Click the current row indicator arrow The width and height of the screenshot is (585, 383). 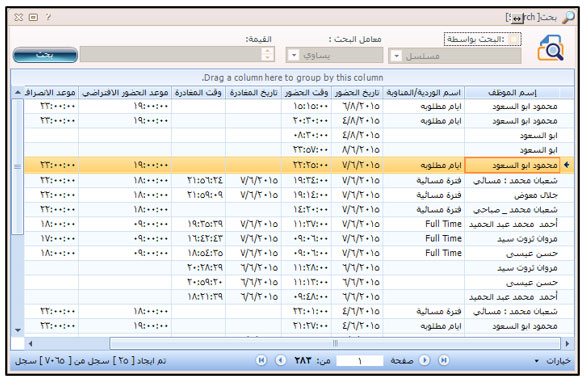pos(567,165)
